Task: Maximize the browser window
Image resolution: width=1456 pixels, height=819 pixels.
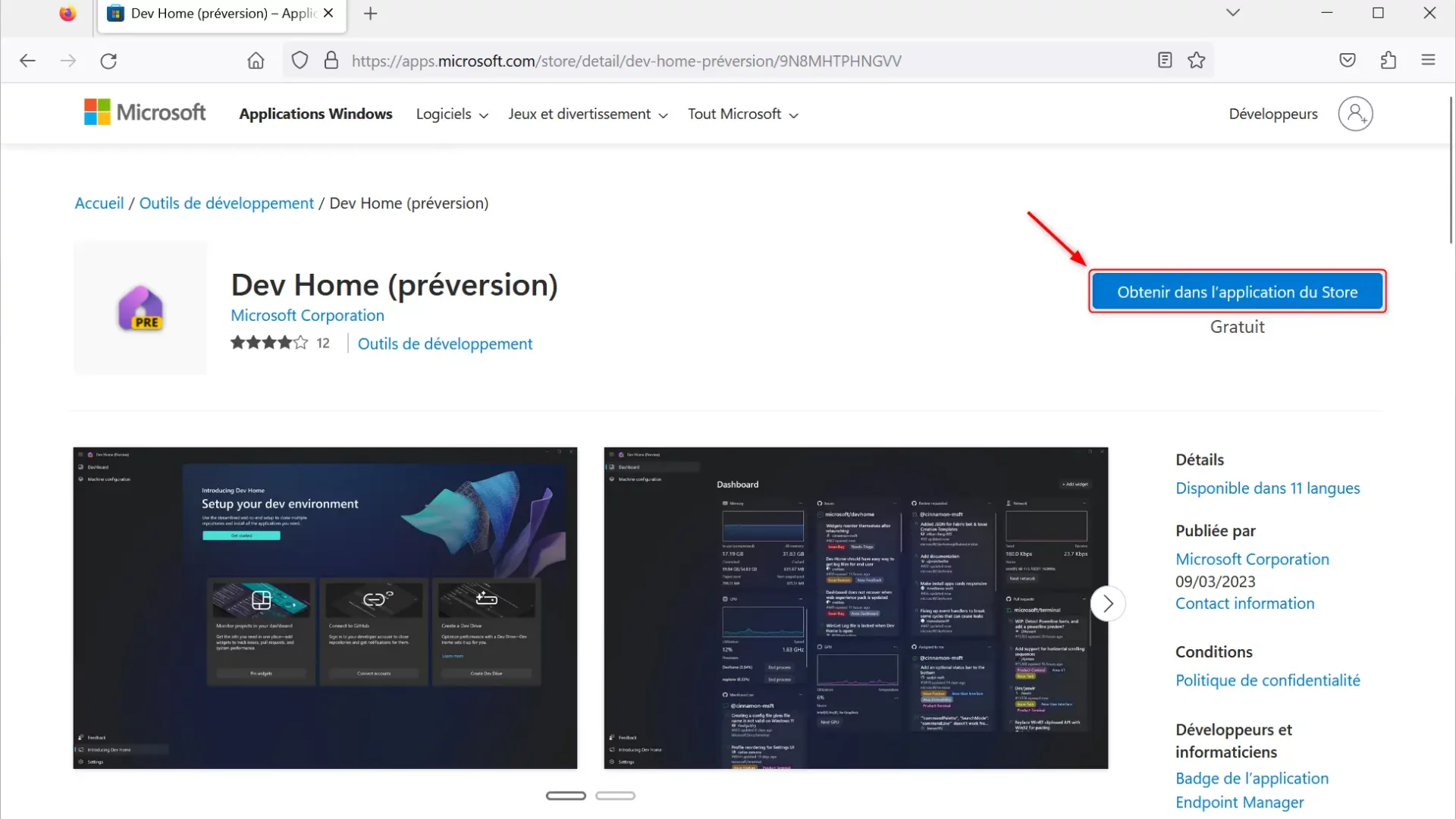Action: (x=1378, y=13)
